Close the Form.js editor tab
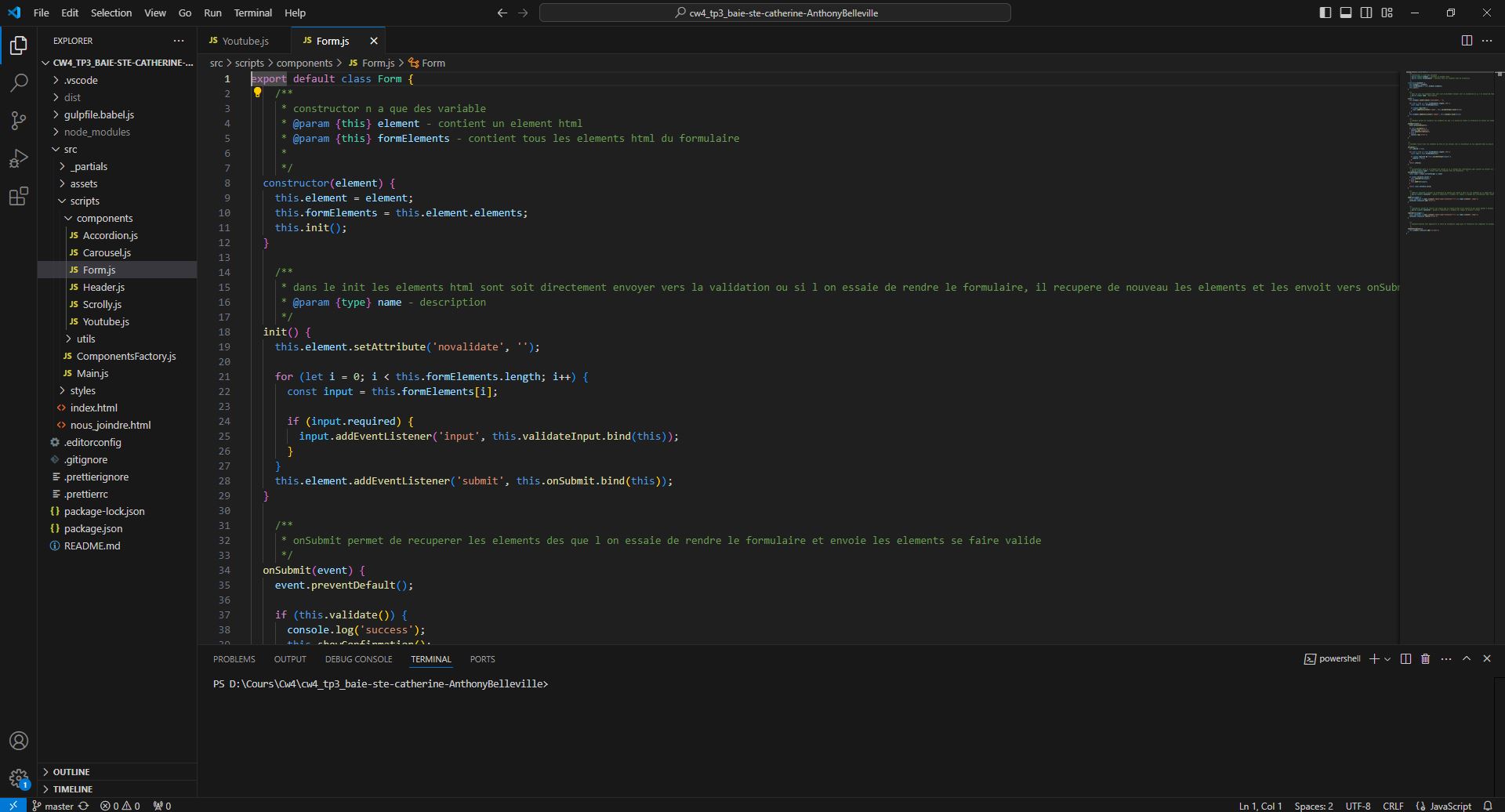Screen dimensions: 1505x812 (x=374, y=41)
